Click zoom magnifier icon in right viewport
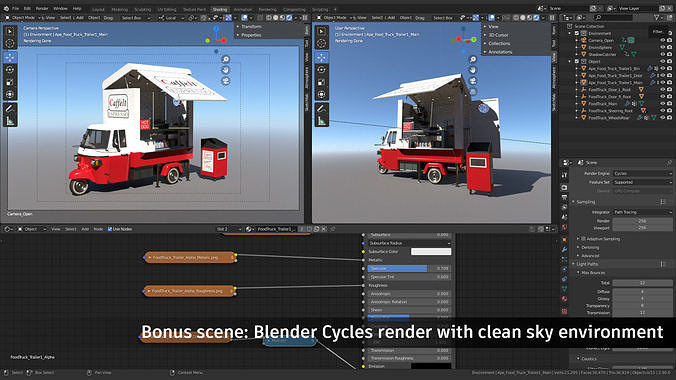The height and width of the screenshot is (380, 676). (473, 60)
